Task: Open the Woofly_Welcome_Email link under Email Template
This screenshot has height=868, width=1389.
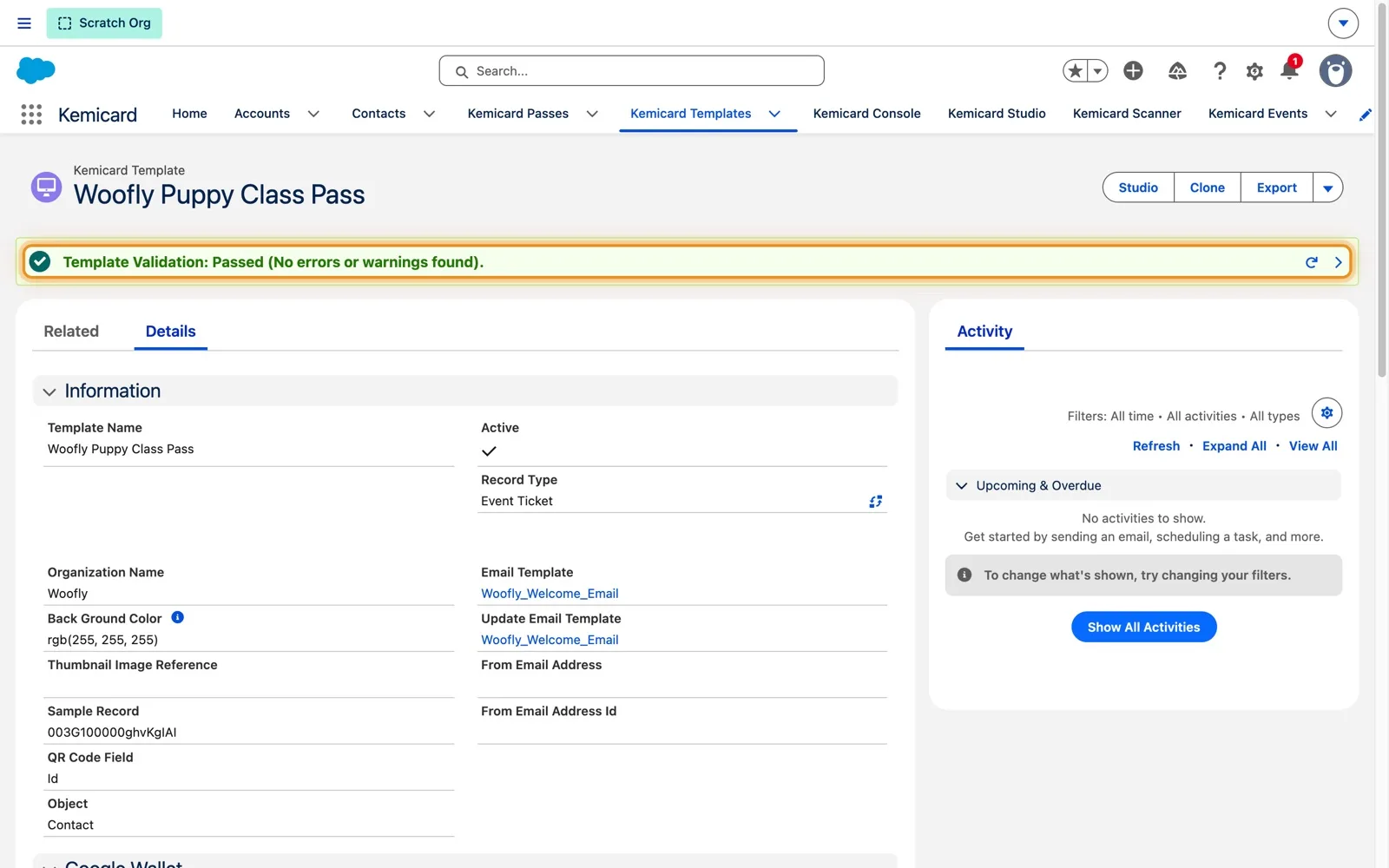Action: tap(550, 594)
